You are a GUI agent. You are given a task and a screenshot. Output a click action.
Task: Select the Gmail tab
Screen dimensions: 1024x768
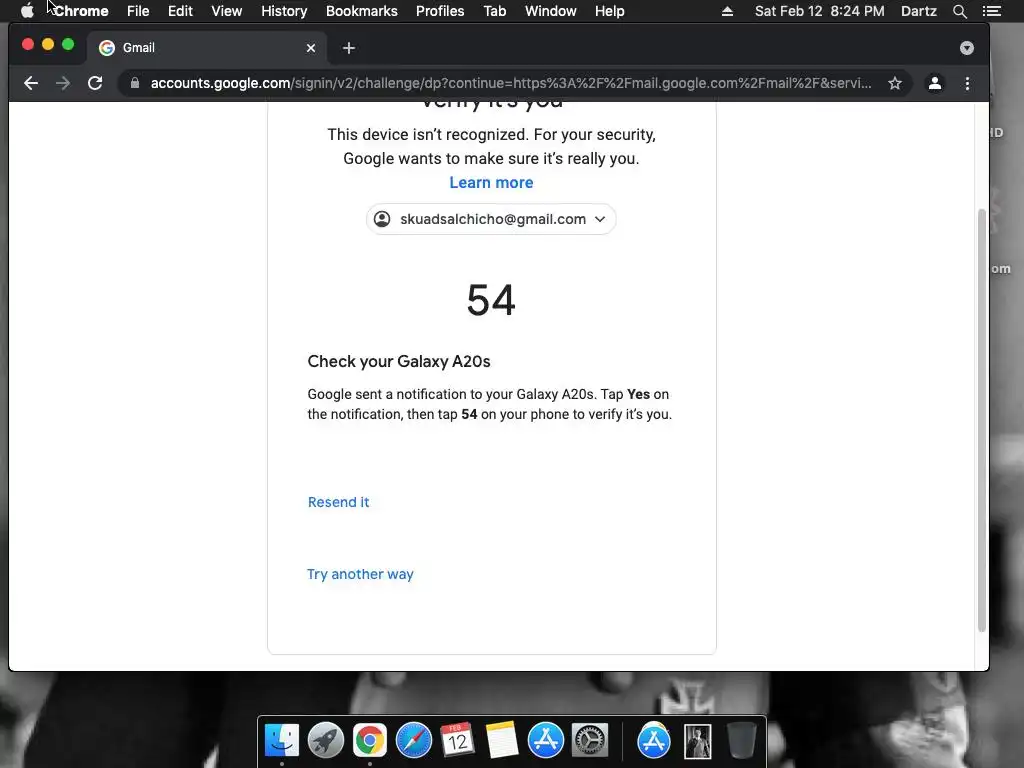[206, 48]
